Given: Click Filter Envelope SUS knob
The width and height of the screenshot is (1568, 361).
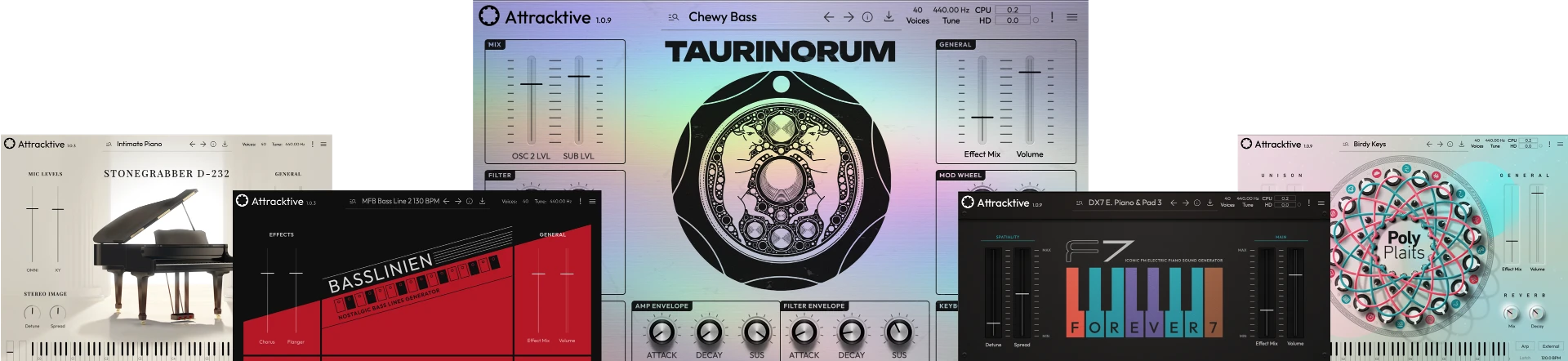Looking at the screenshot, I should click(899, 332).
